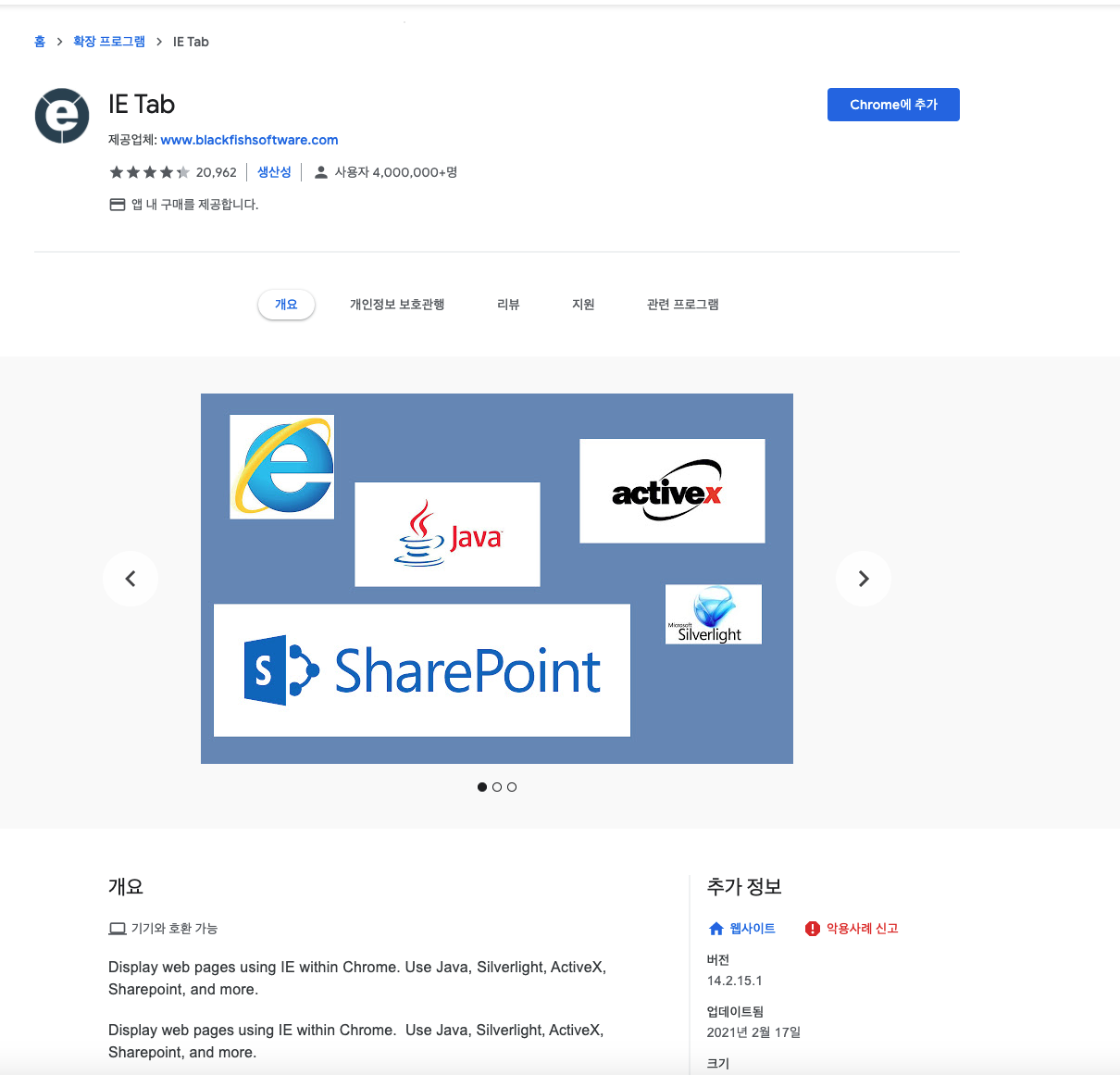Click the SharePoint logo in screenshot
This screenshot has width=1120, height=1075.
422,670
